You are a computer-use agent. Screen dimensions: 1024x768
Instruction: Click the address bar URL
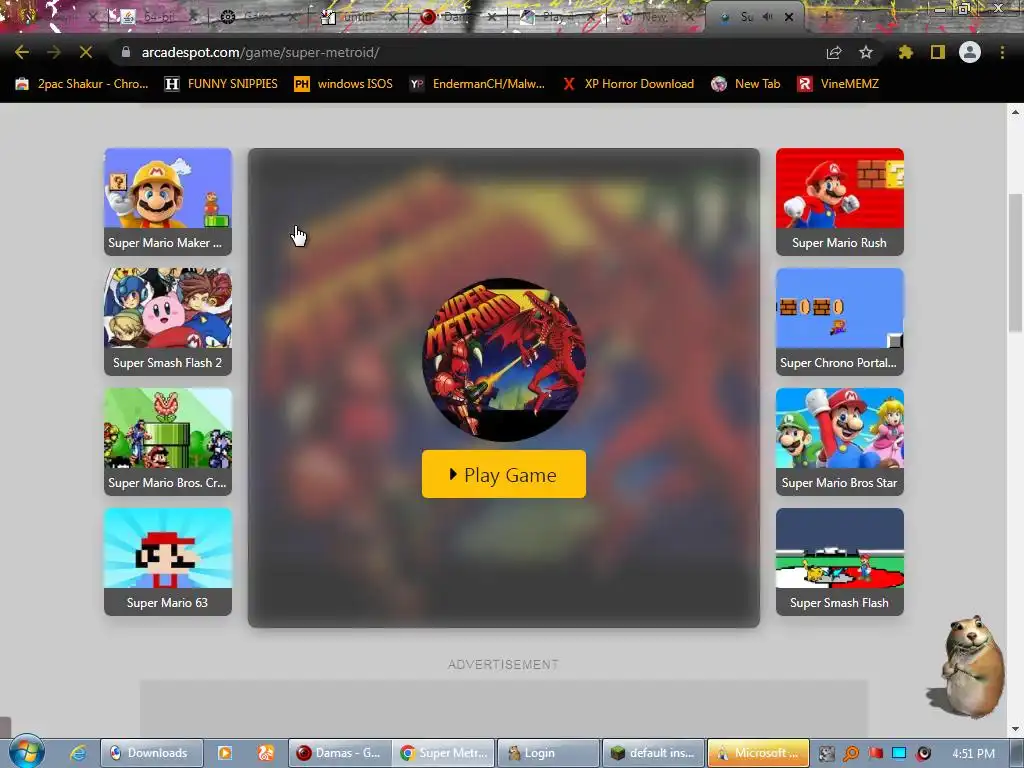(x=260, y=52)
